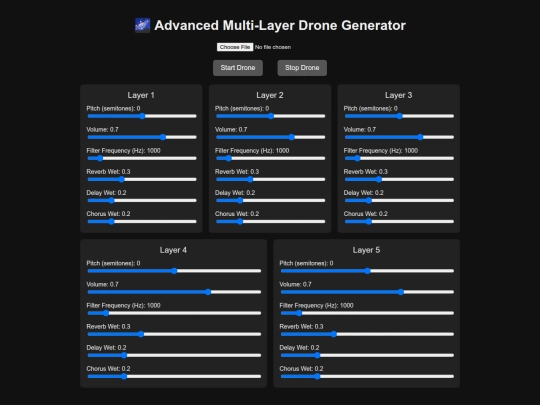540x405 pixels.
Task: Click Layer 5 Chorus Wet slider
Action: [367, 376]
